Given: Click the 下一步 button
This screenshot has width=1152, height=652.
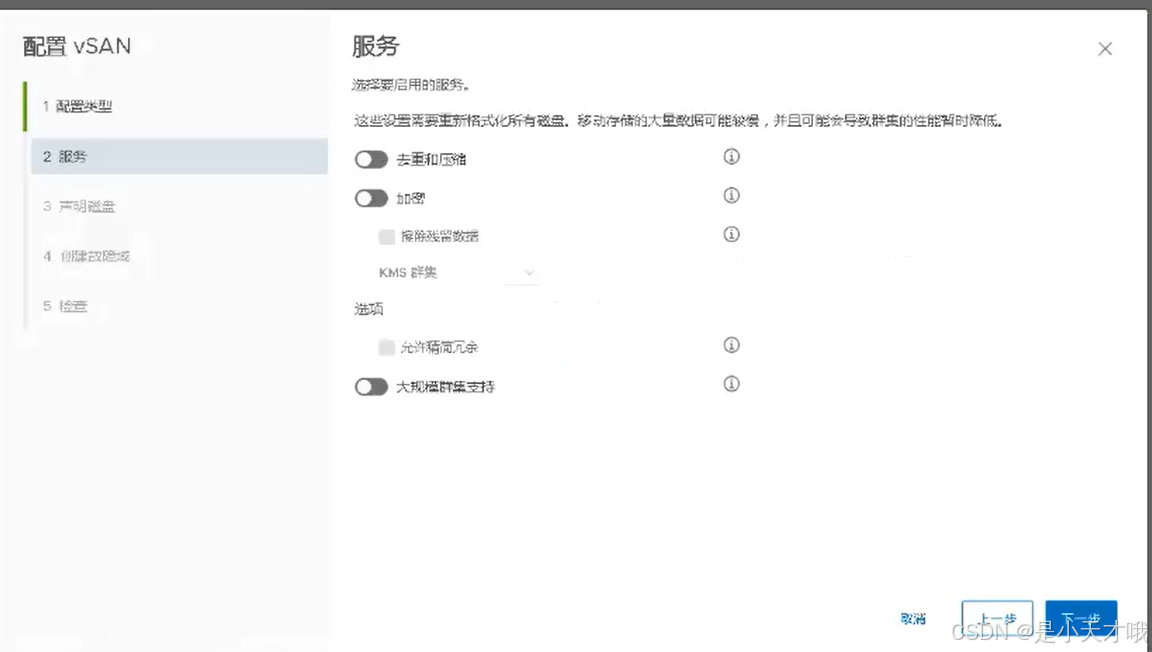Looking at the screenshot, I should click(x=1081, y=619).
